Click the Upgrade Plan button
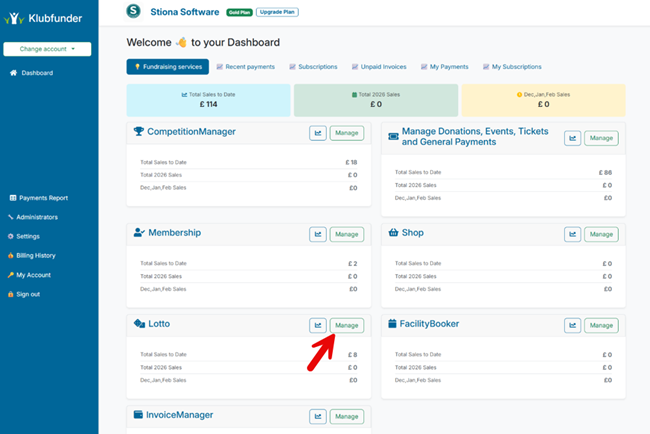 click(x=277, y=12)
